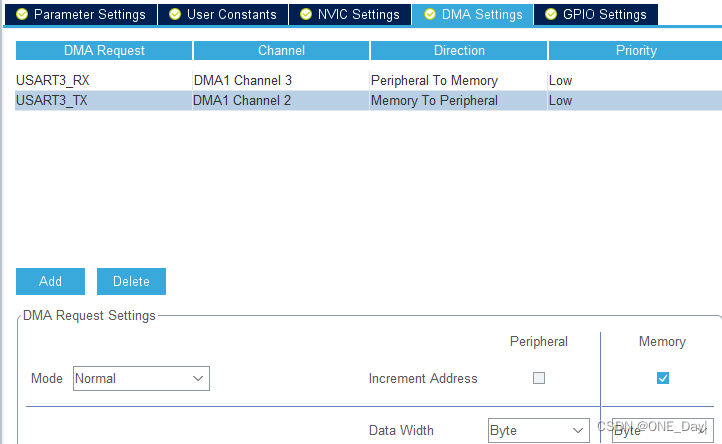Click the Channel column header
This screenshot has height=444, width=722.
click(x=281, y=50)
